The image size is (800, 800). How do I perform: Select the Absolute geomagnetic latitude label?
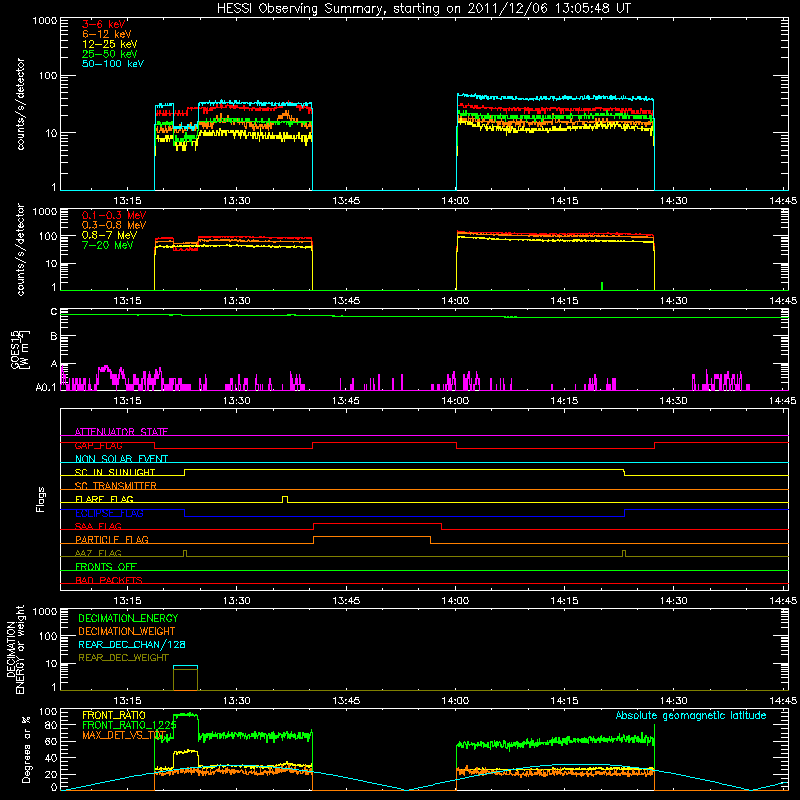coord(691,716)
